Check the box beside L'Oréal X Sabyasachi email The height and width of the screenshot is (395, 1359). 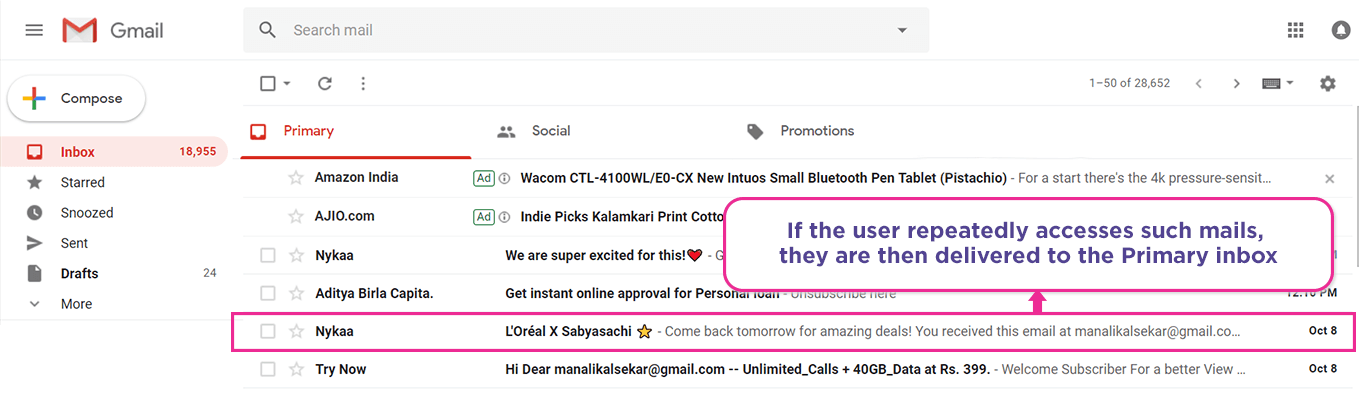(267, 331)
